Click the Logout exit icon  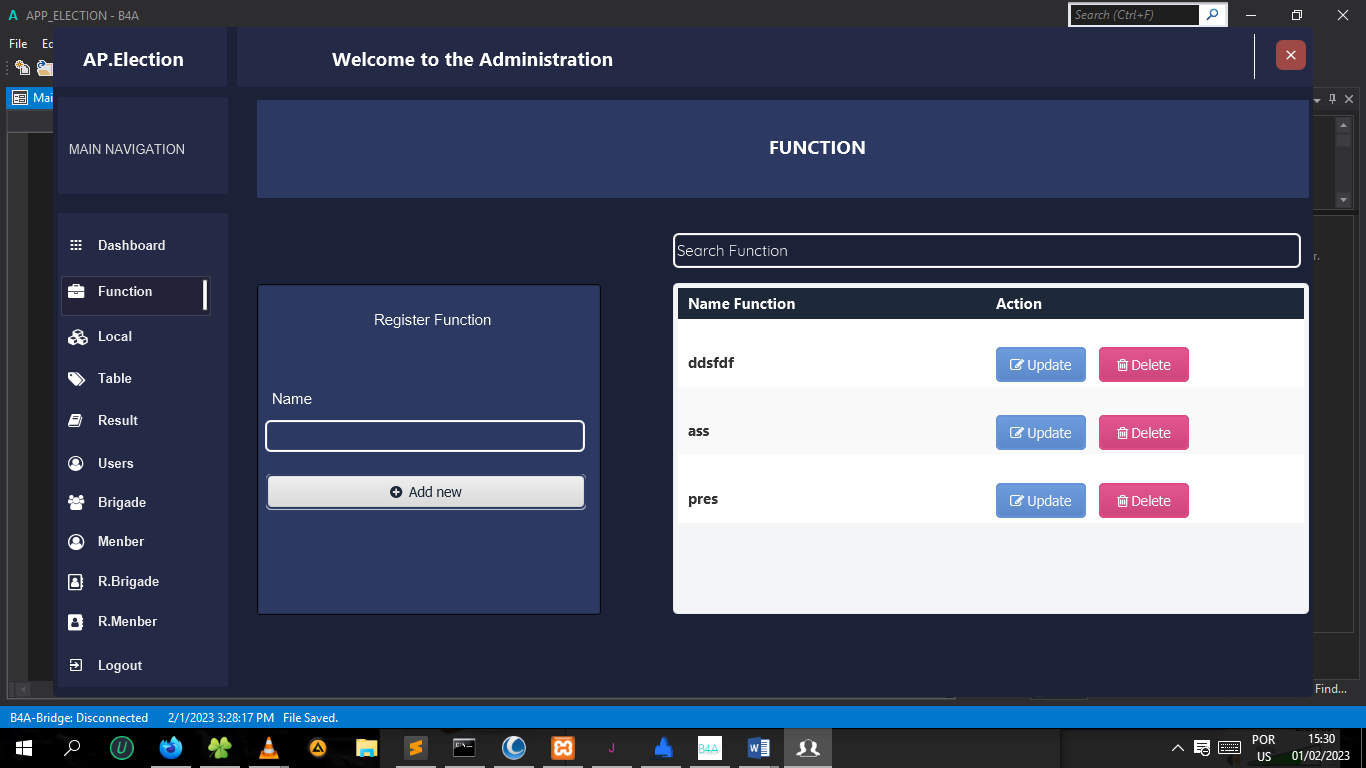[x=75, y=665]
